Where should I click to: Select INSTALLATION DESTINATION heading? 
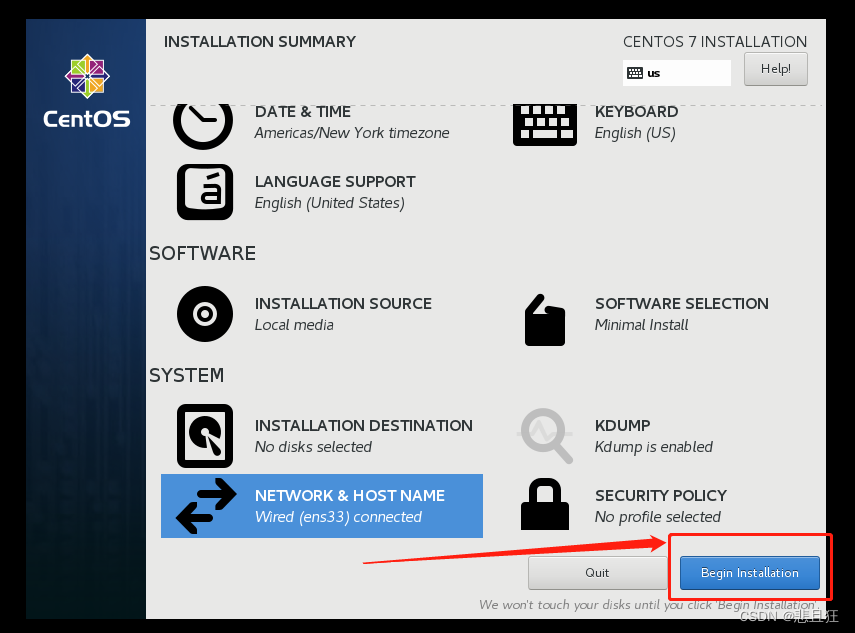coord(364,426)
